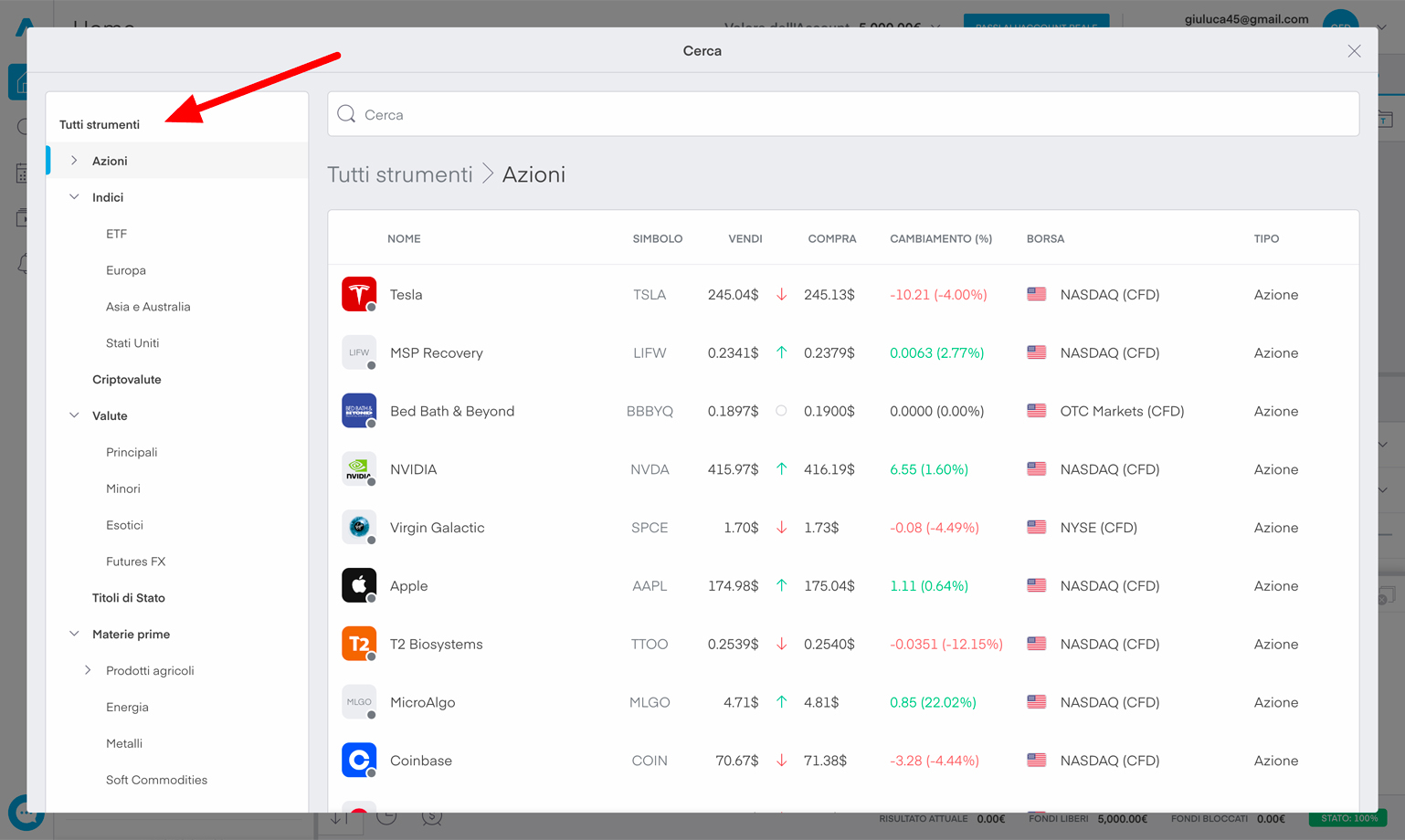Screen dimensions: 1405x840
Task: Click the Apple logo icon
Action: click(x=359, y=585)
